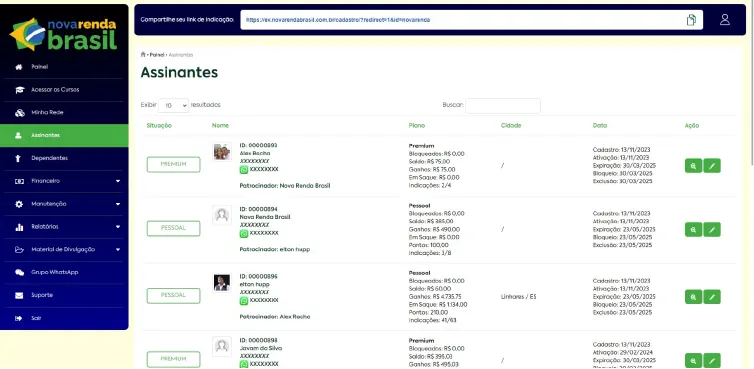Go to Minha Rede in the sidebar

coord(64,113)
